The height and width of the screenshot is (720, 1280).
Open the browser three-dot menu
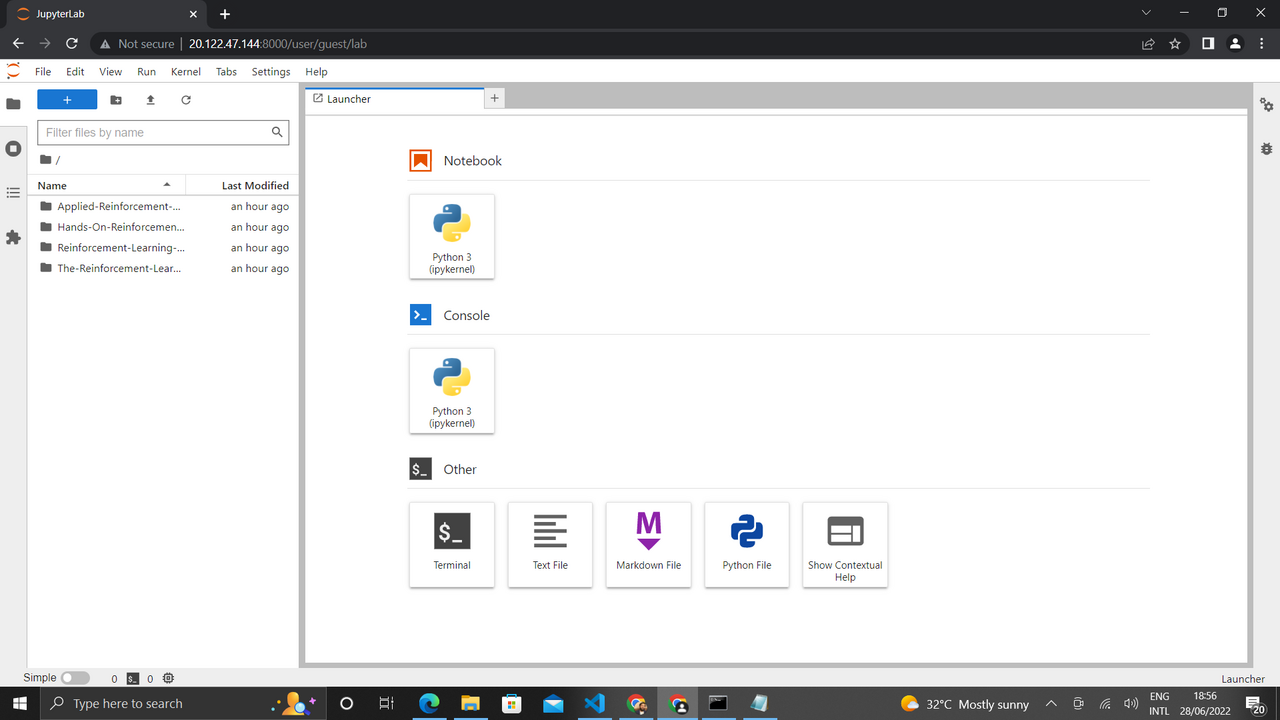[x=1262, y=44]
